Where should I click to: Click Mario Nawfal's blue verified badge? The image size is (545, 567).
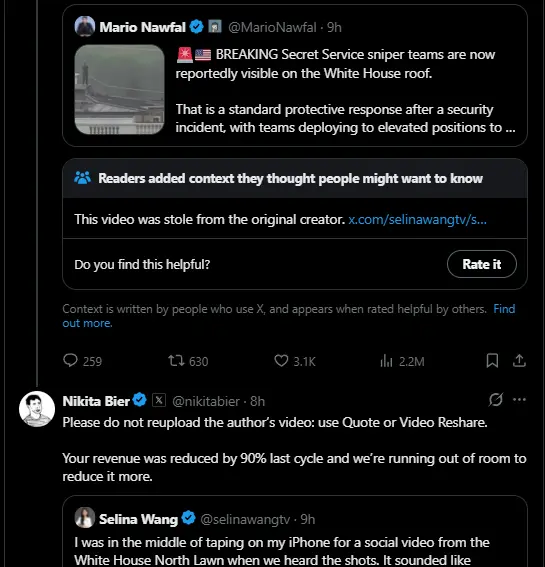coord(196,27)
